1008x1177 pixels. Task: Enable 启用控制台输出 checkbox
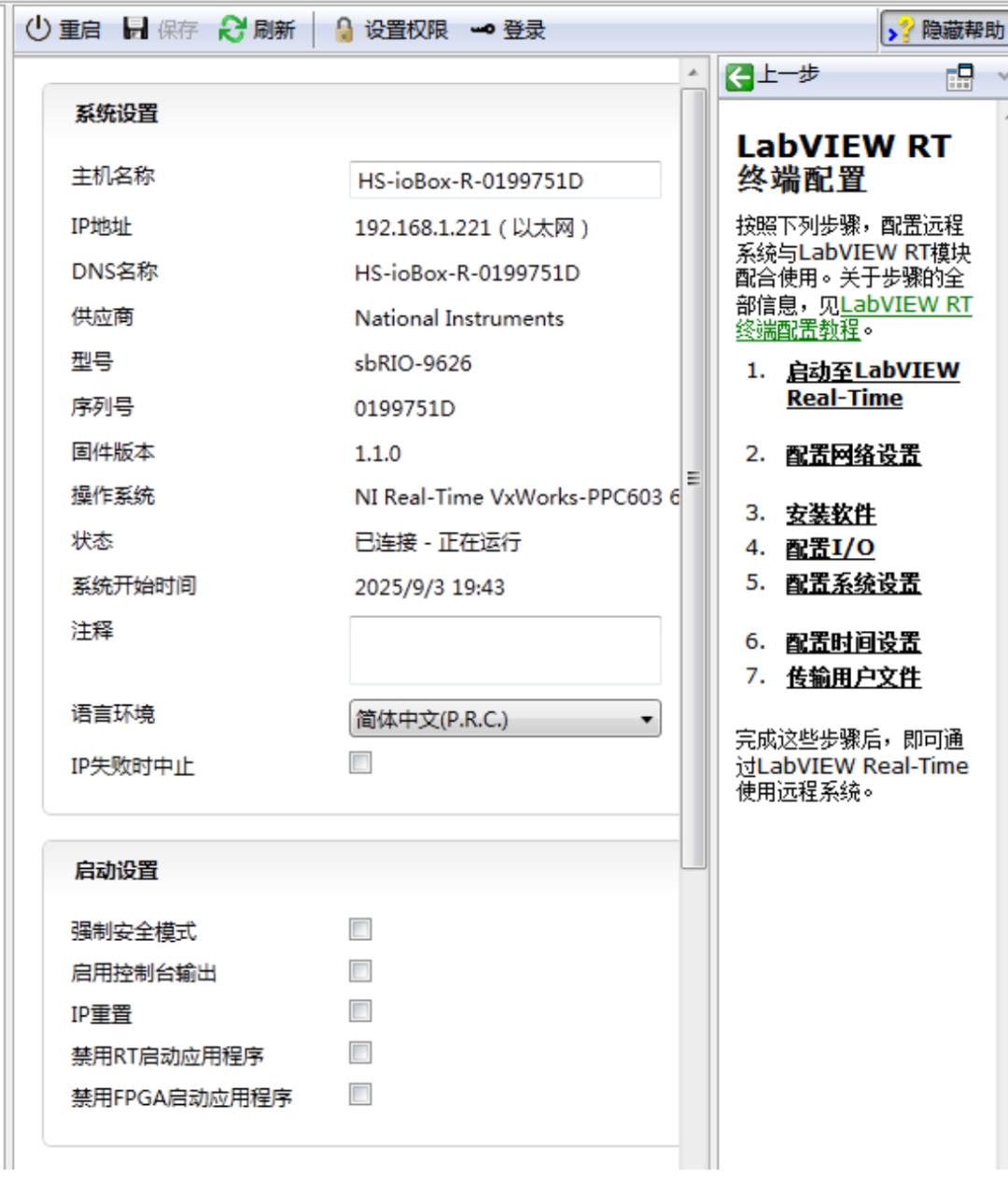360,971
